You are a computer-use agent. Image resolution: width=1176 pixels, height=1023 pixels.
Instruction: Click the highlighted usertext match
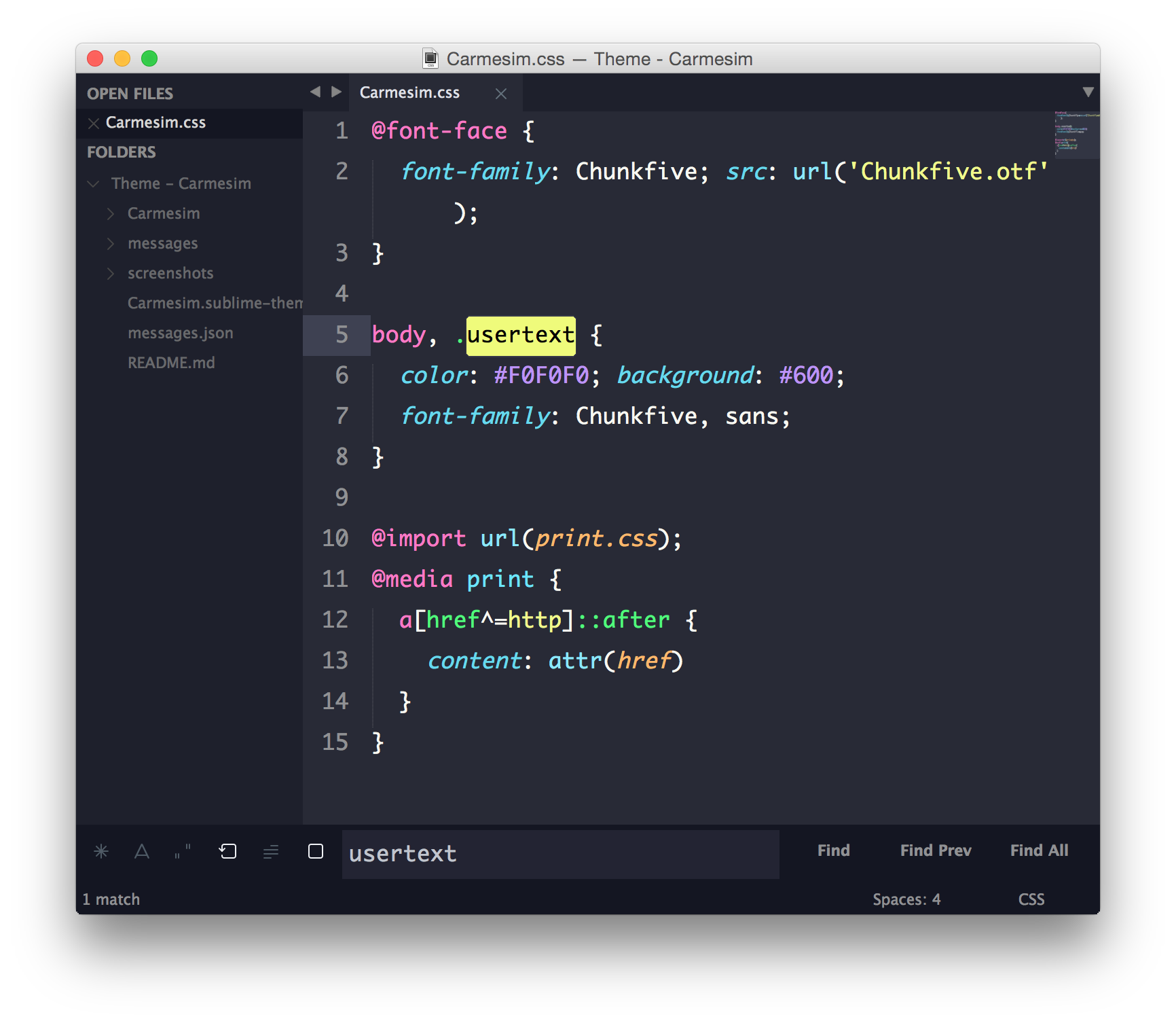pos(521,336)
